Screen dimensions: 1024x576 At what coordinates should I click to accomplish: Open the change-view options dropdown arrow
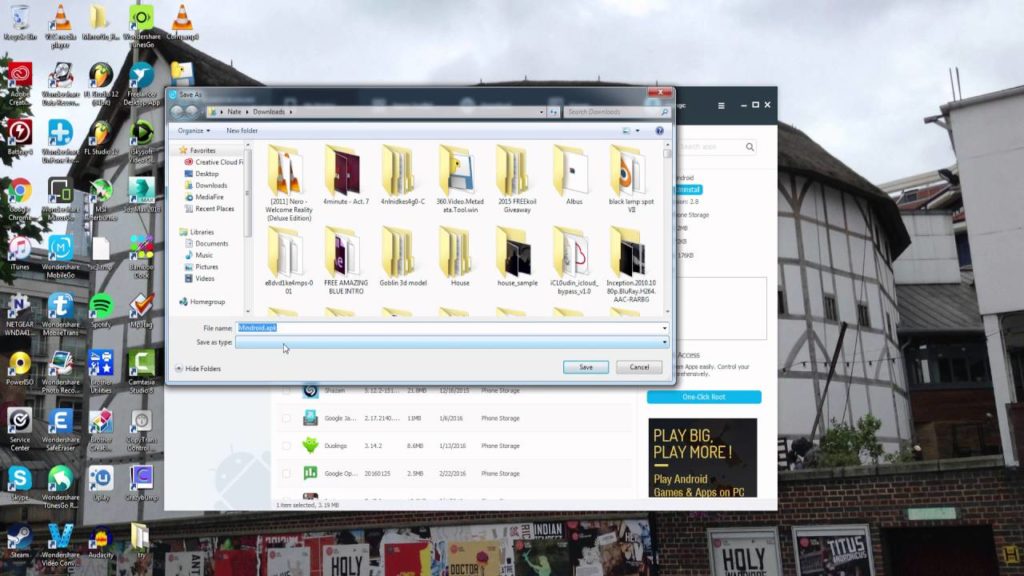pyautogui.click(x=638, y=131)
